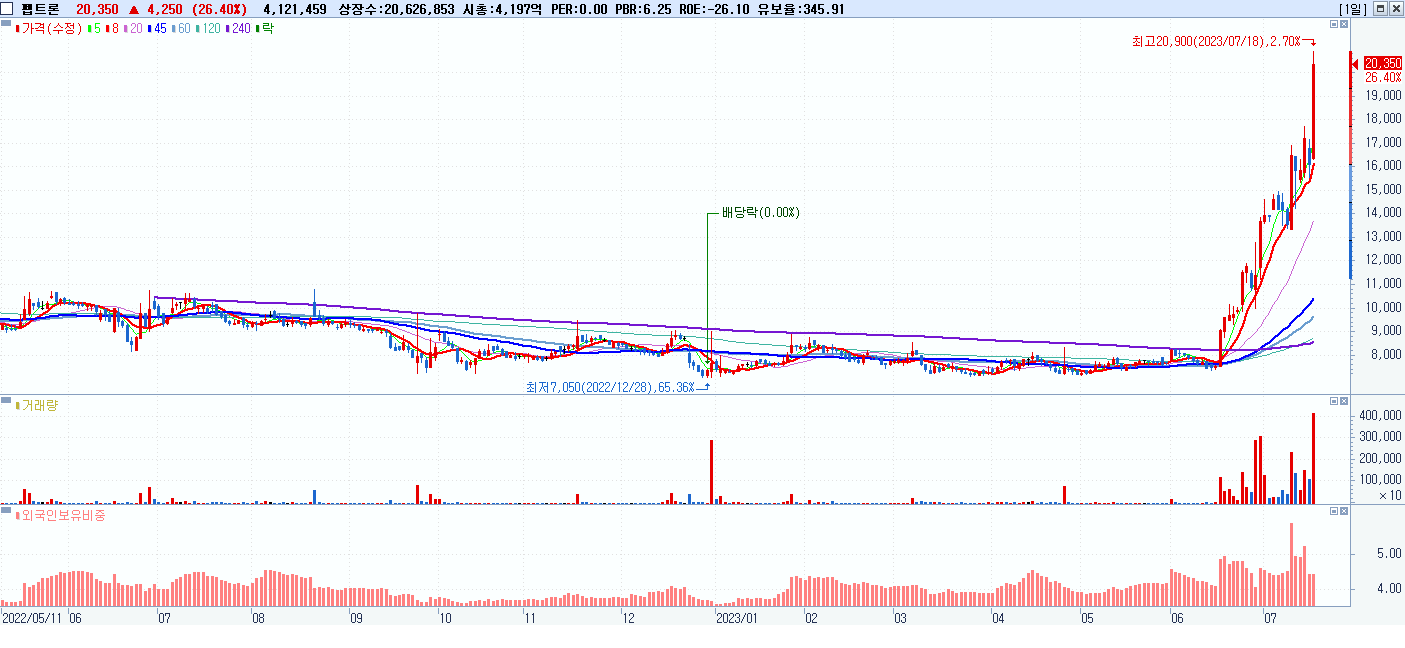1405x648 pixels.
Task: Close the price chart pane
Action: click(x=1345, y=23)
